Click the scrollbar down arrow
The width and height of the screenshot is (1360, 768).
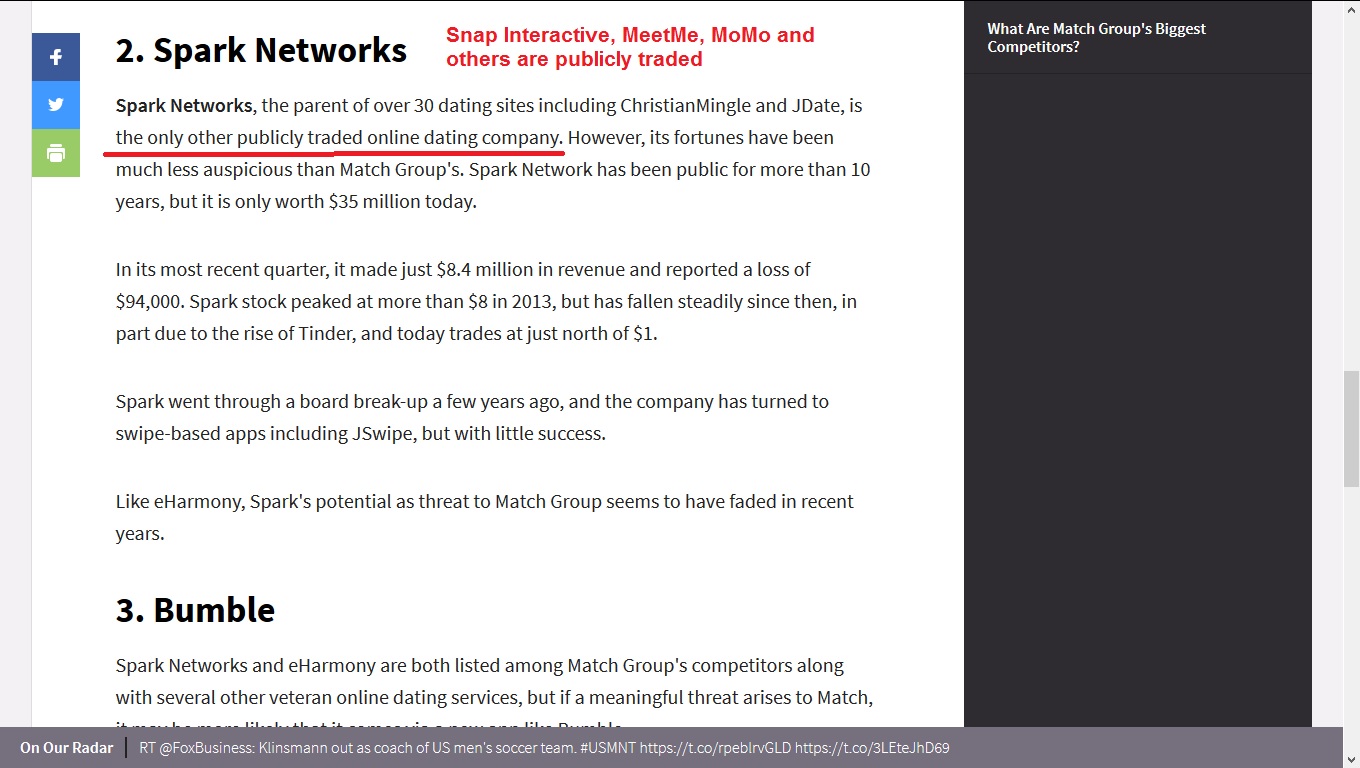pyautogui.click(x=1351, y=759)
